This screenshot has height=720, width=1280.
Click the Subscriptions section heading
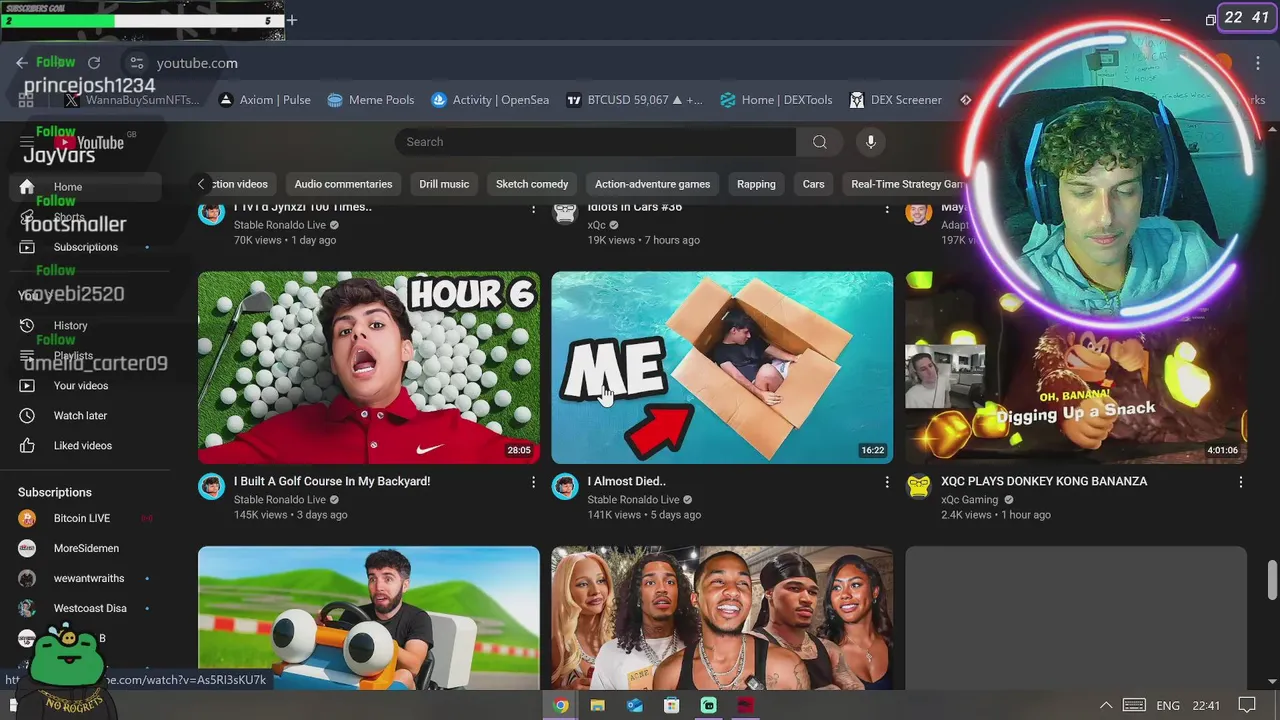tap(55, 492)
